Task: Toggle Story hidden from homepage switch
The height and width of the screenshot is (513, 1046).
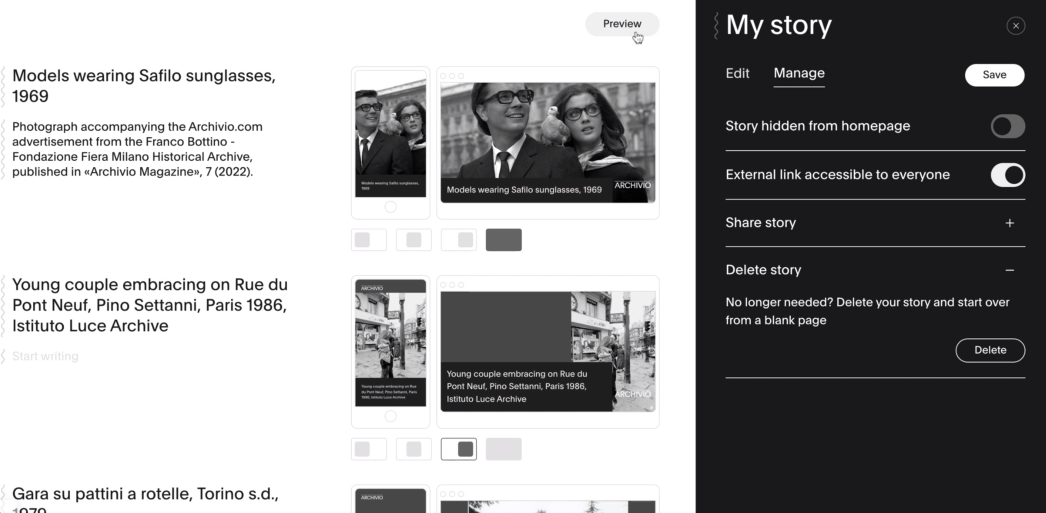Action: 1007,126
